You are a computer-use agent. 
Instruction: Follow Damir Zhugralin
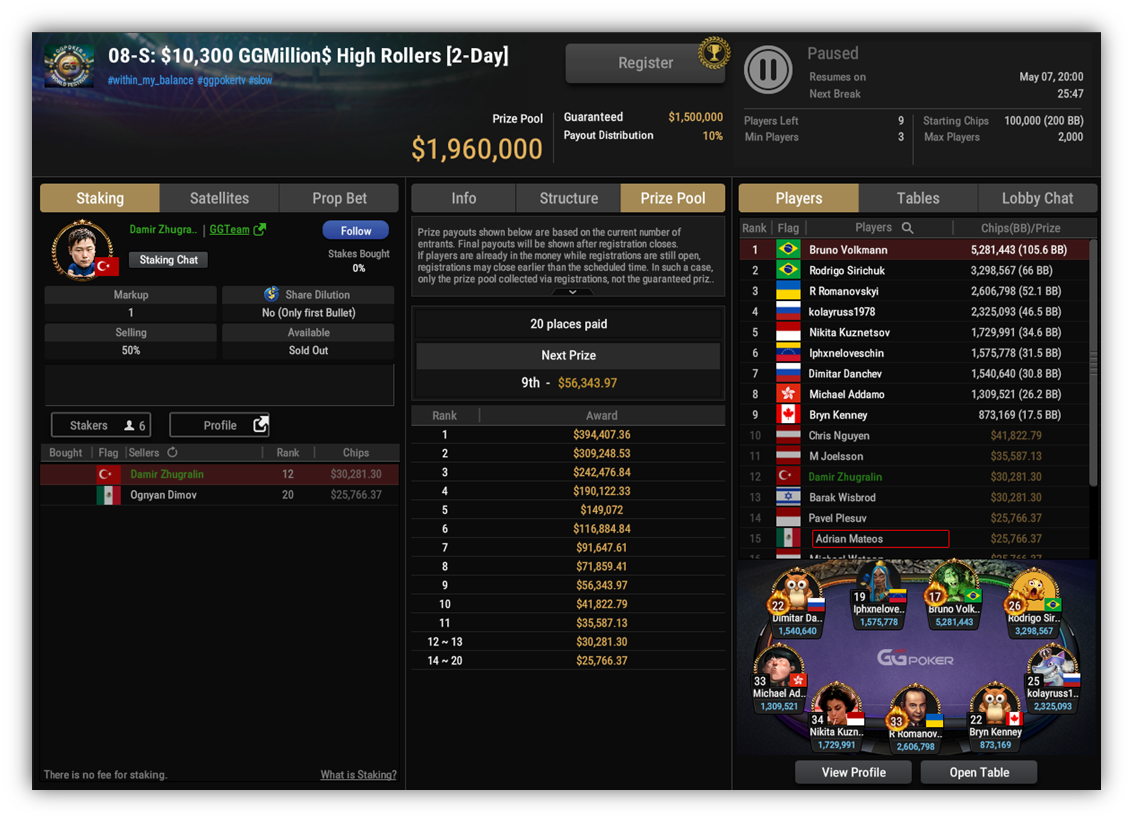pyautogui.click(x=356, y=230)
